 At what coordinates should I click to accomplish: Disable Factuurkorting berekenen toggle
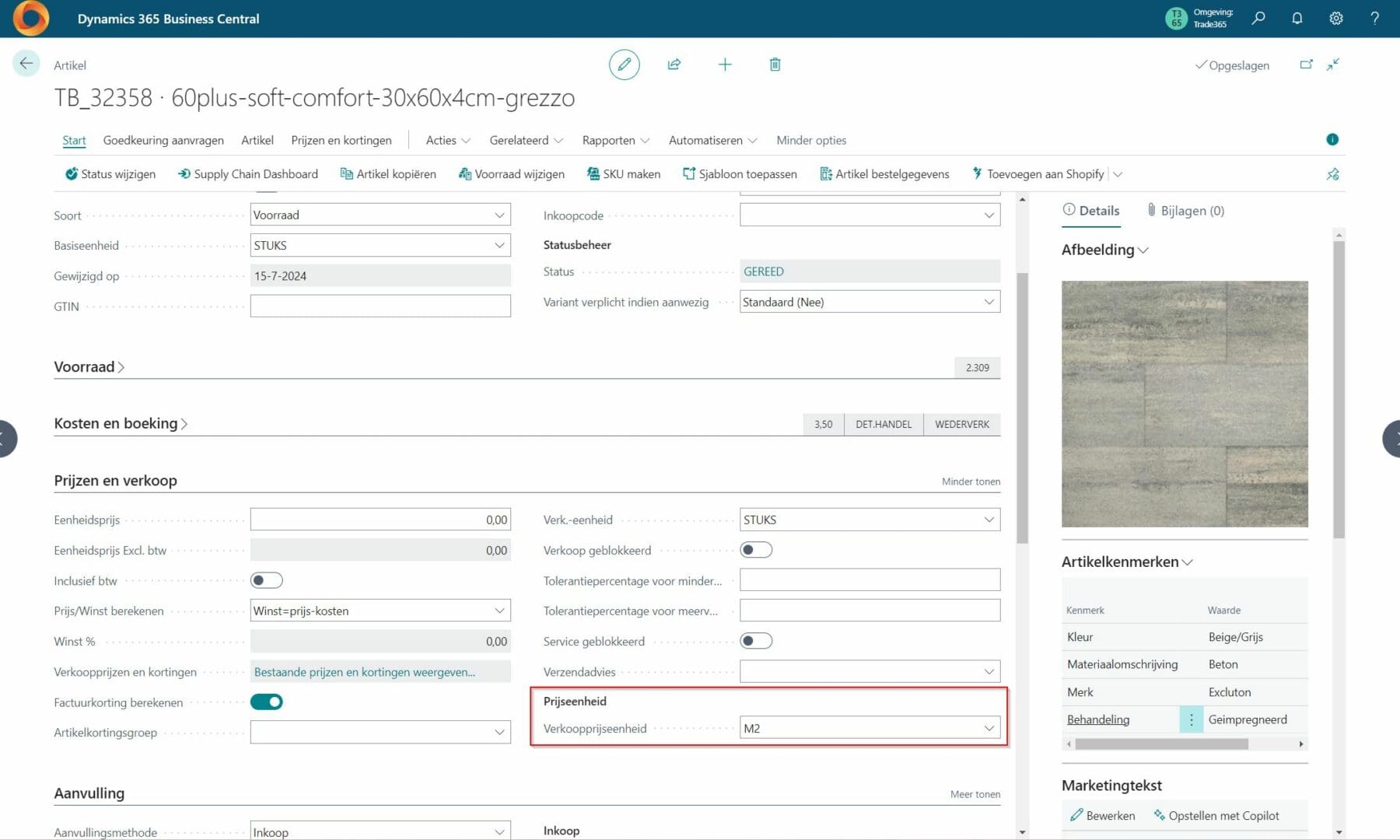tap(266, 702)
